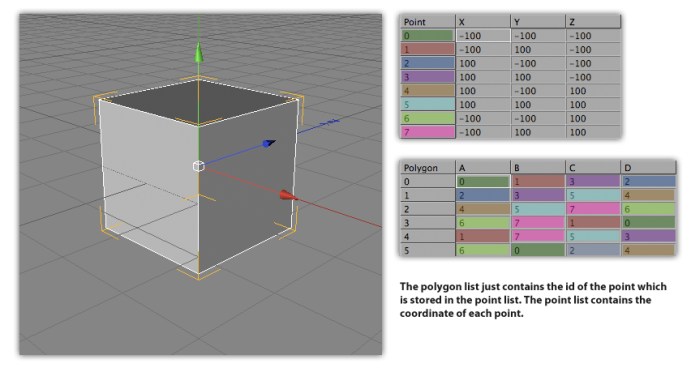Image resolution: width=700 pixels, height=372 pixels.
Task: Click polygon 1 column C cyan cell
Action: coord(593,196)
